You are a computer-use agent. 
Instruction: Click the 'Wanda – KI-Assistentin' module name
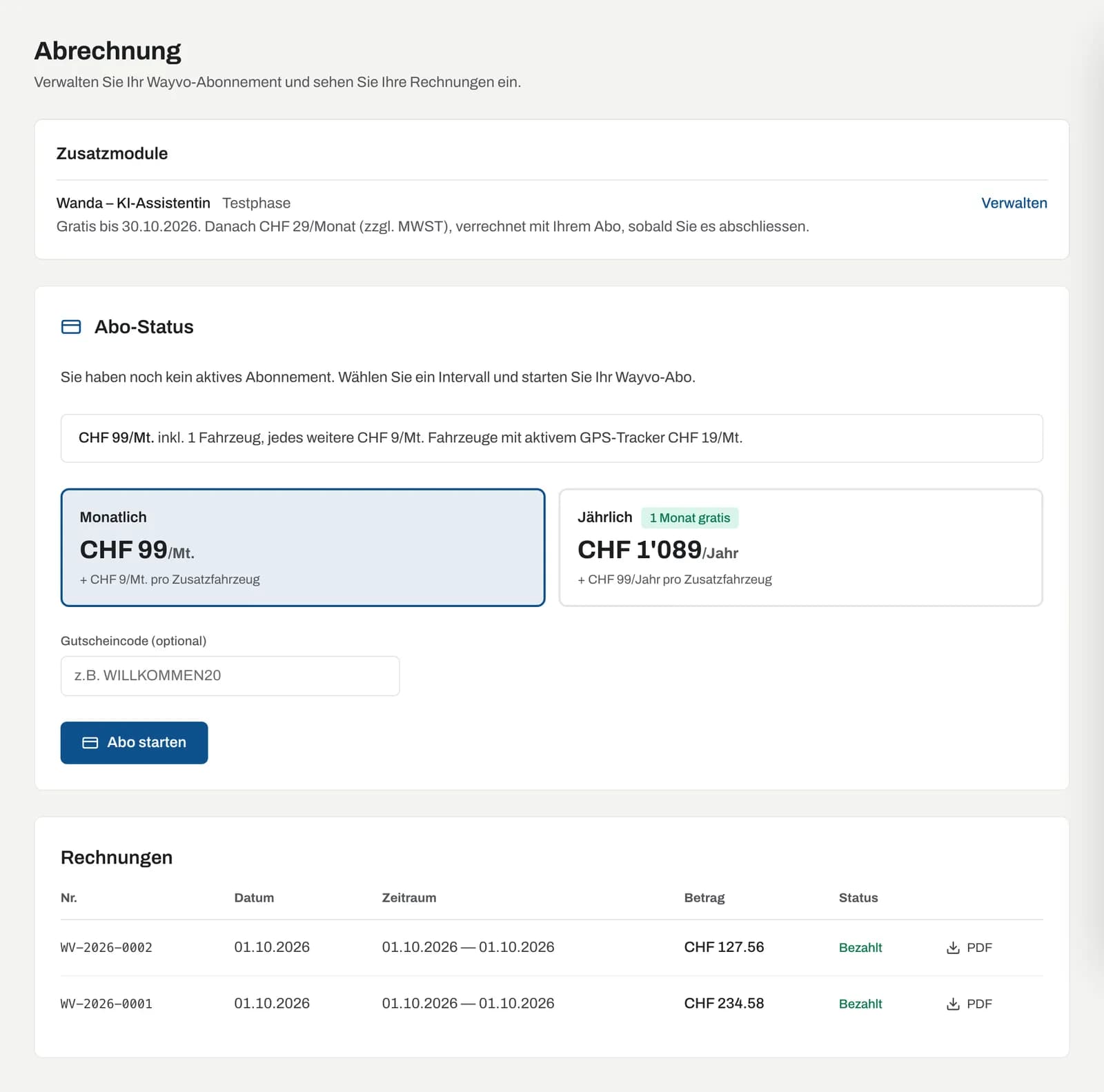[133, 203]
